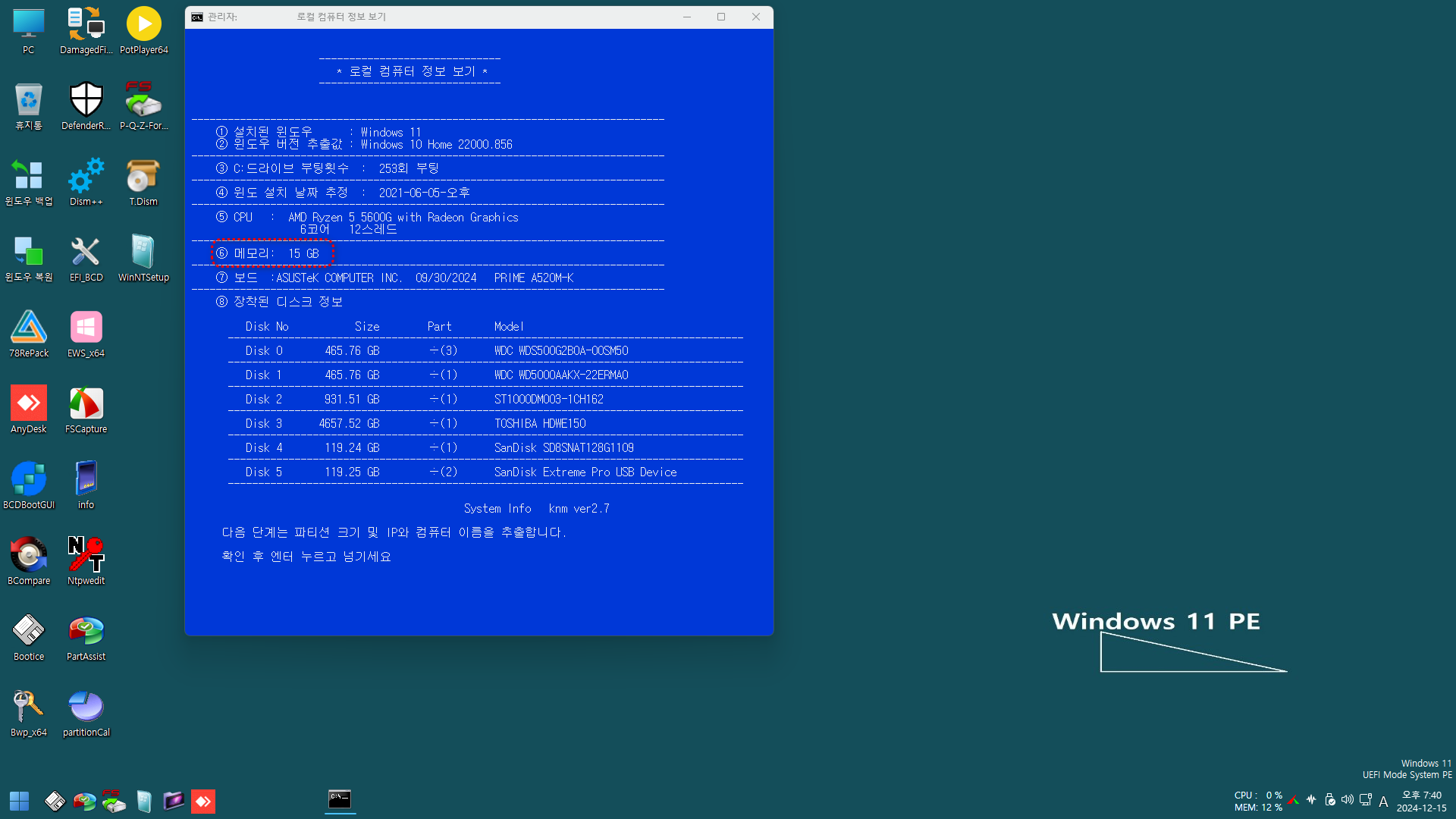Open the EWS_x64 pink icon

click(x=86, y=334)
